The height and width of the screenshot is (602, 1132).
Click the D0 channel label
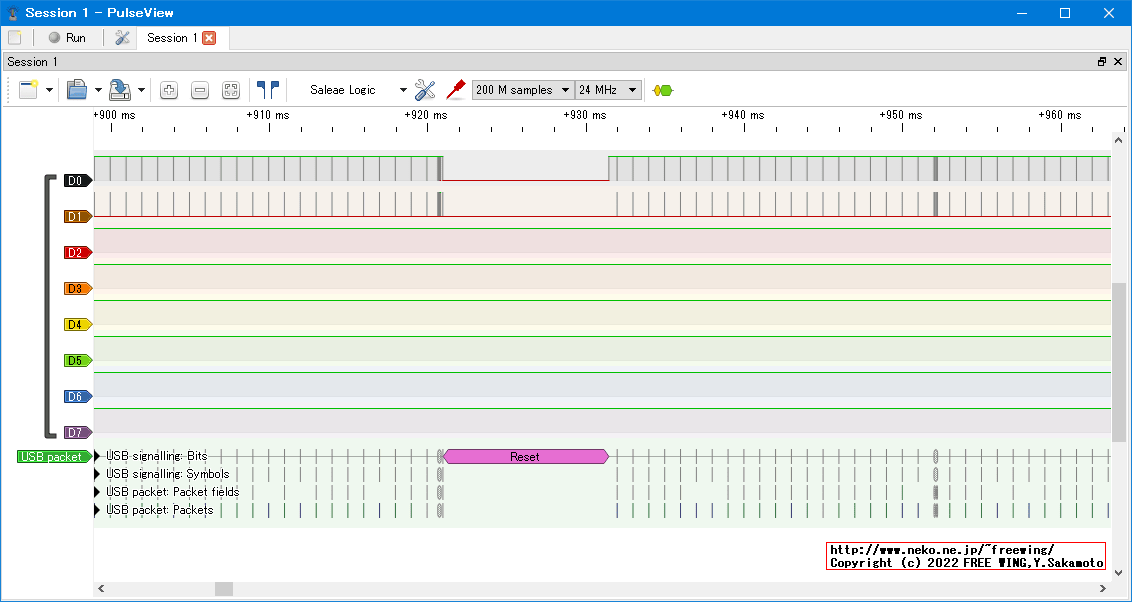click(x=76, y=181)
